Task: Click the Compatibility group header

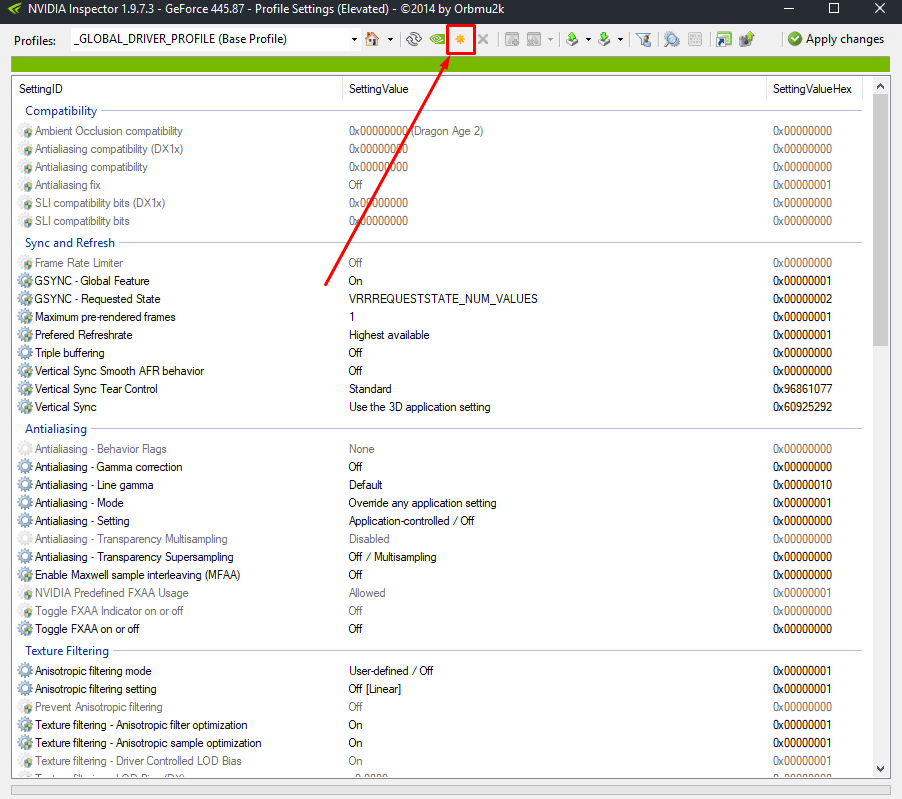Action: click(61, 111)
